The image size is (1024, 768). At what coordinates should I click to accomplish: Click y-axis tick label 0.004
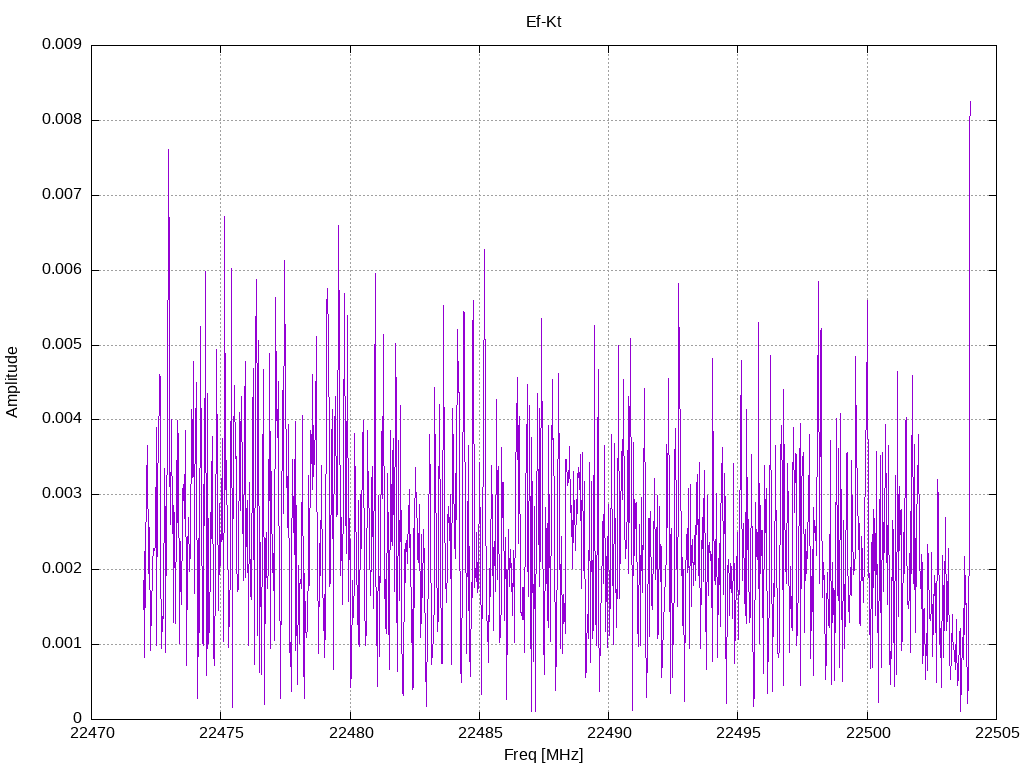[x=62, y=419]
